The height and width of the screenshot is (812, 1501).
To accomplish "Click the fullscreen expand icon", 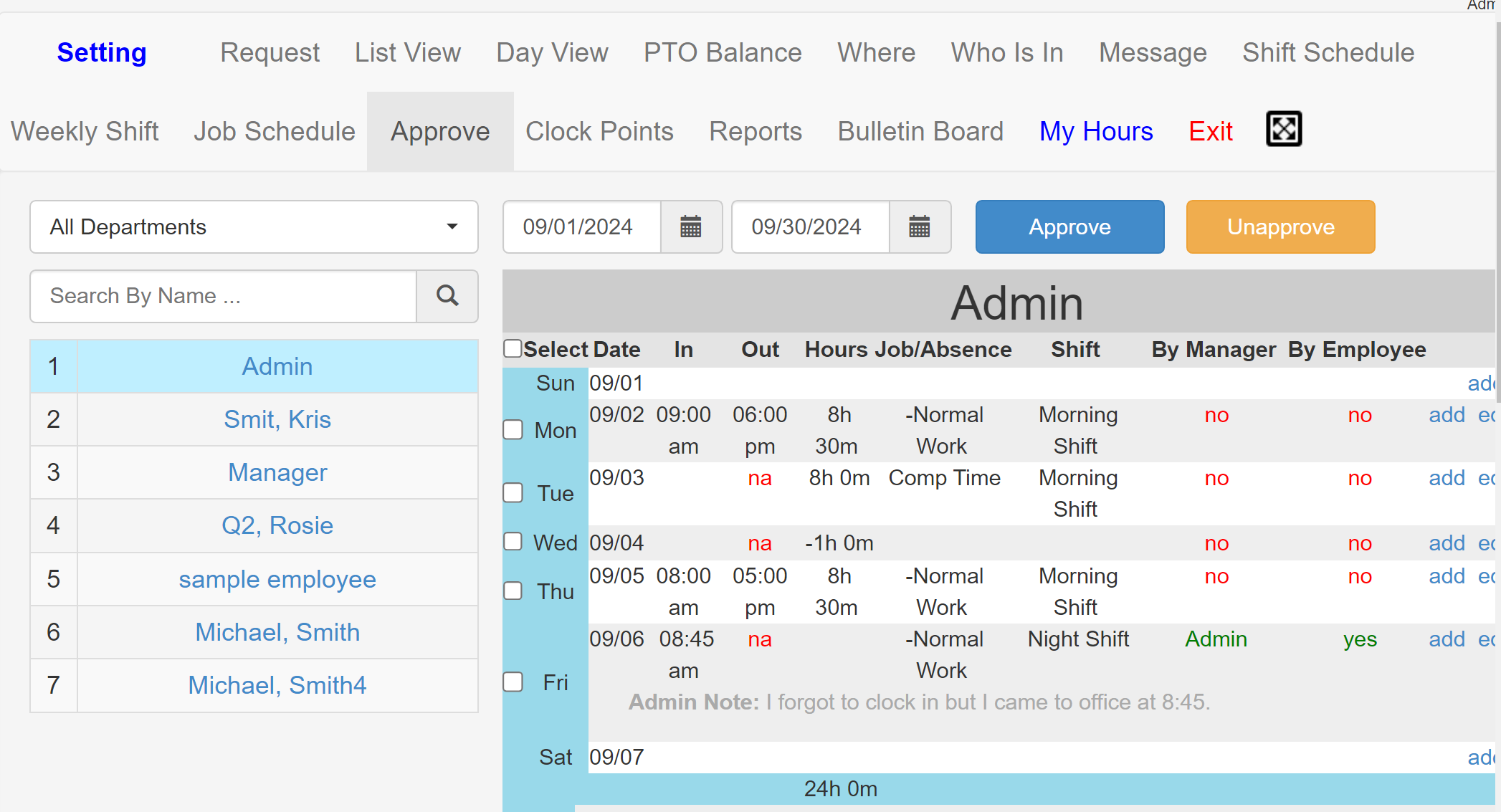I will coord(1283,130).
